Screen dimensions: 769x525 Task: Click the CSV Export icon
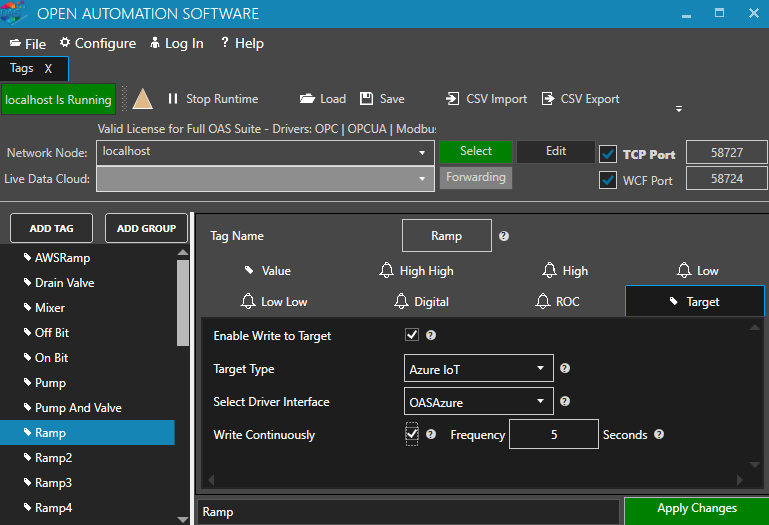pos(548,99)
